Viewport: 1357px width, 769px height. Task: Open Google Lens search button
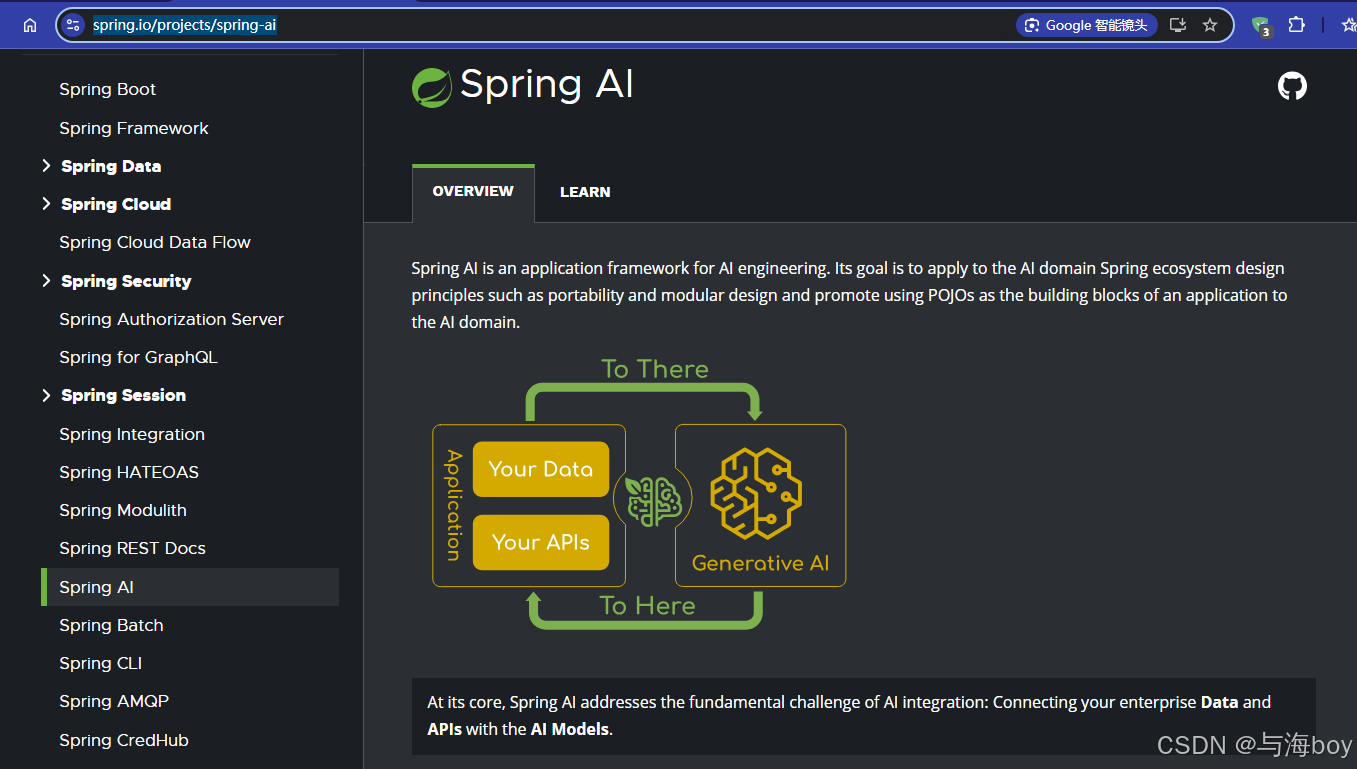click(1087, 25)
